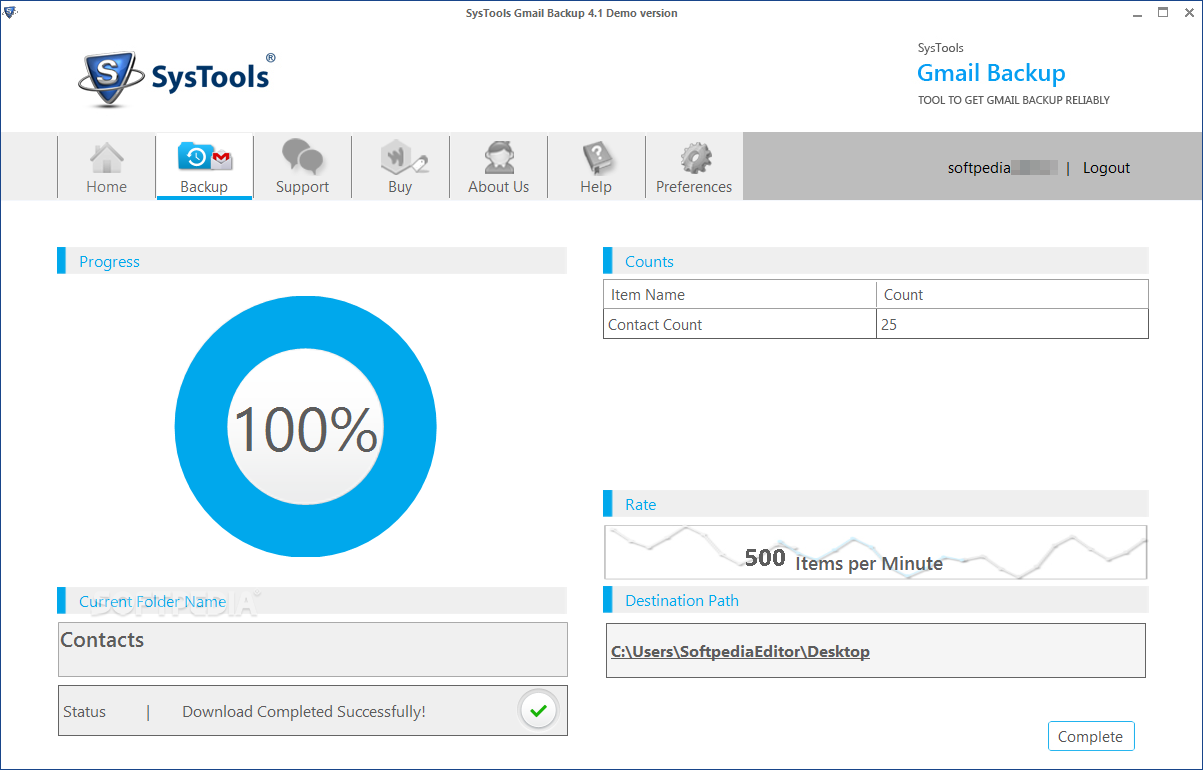Viewport: 1203px width, 770px height.
Task: Select the count value 25 cell
Action: tap(1012, 325)
